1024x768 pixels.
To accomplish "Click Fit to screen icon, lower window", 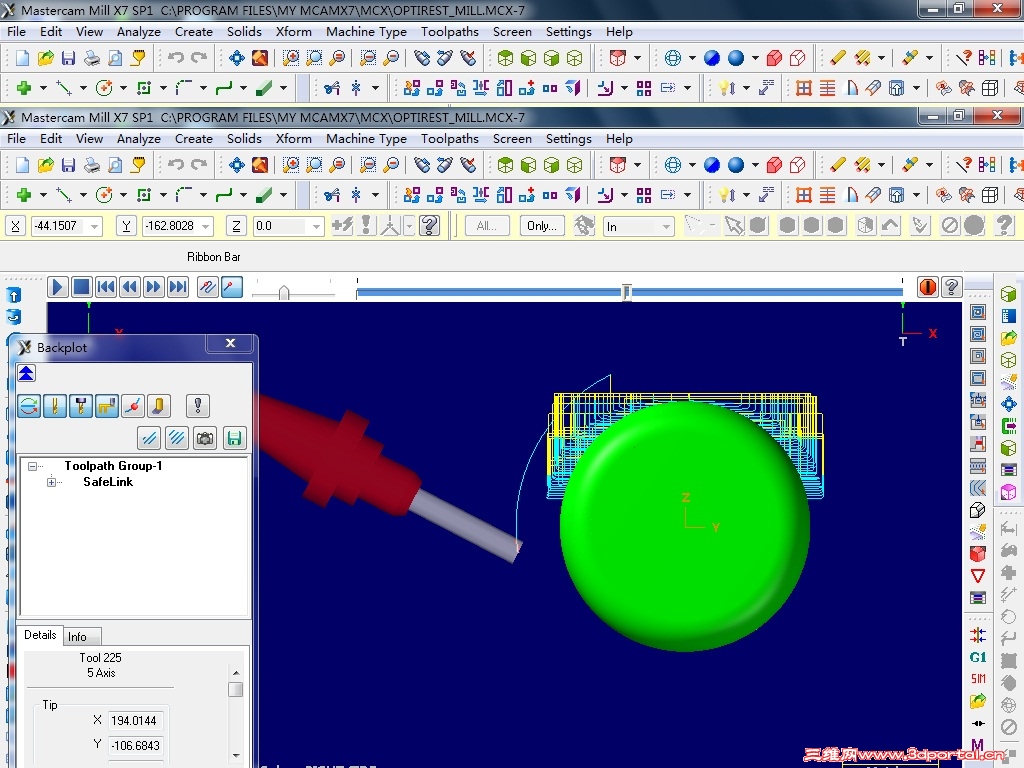I will point(236,165).
